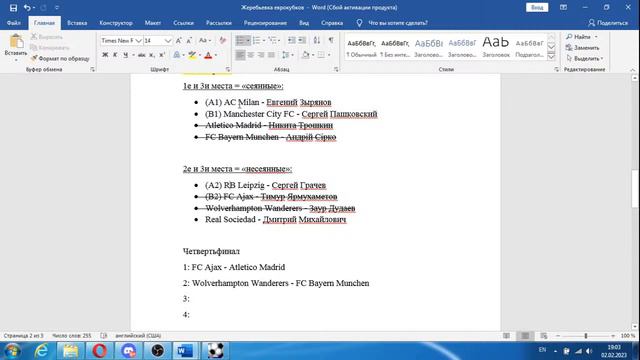Image resolution: width=640 pixels, height=360 pixels.
Task: Click the Paste (Вставить) icon
Action: pyautogui.click(x=16, y=42)
